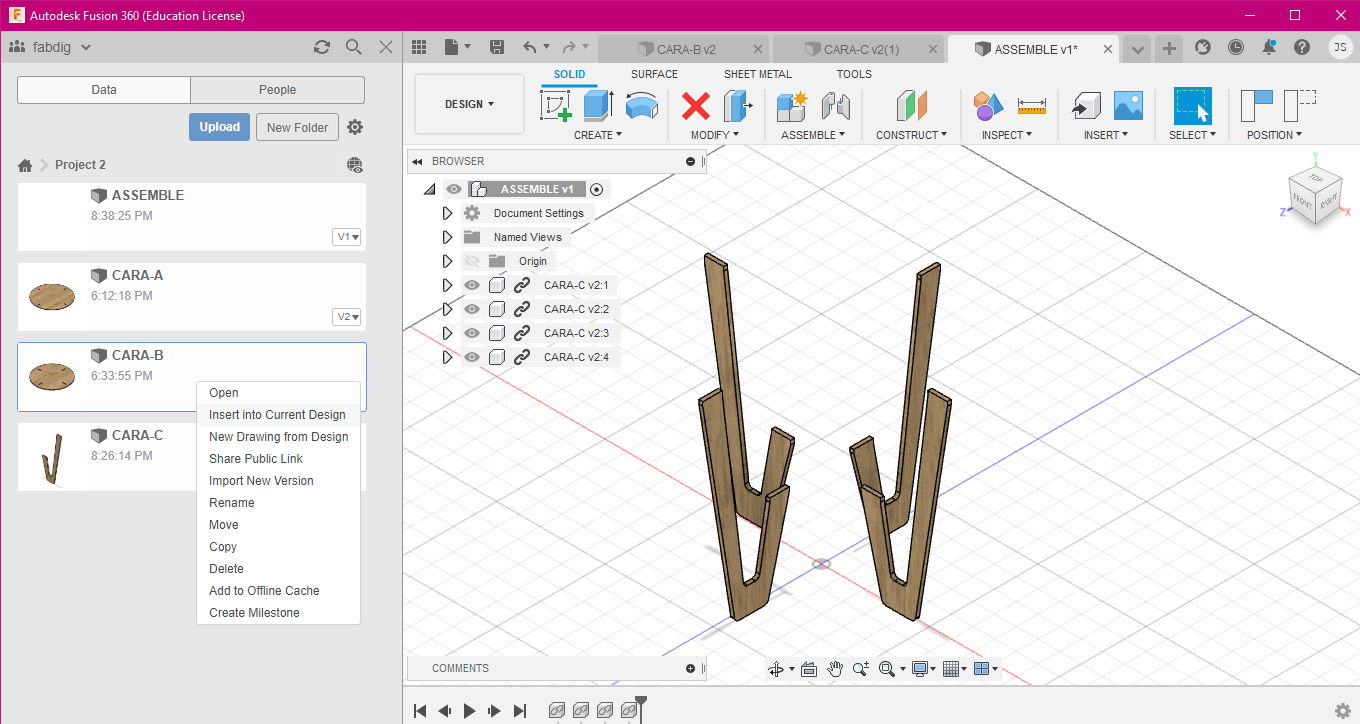Click the Position revert icon

pyautogui.click(x=1300, y=105)
